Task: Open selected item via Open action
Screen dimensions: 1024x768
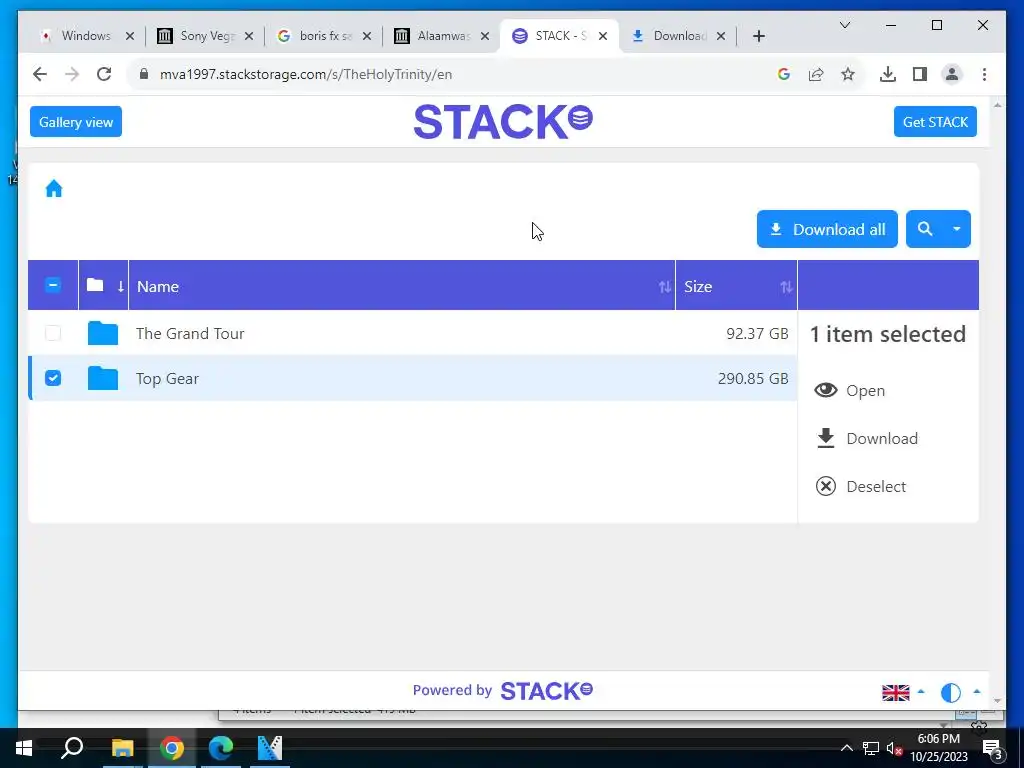Action: click(850, 391)
